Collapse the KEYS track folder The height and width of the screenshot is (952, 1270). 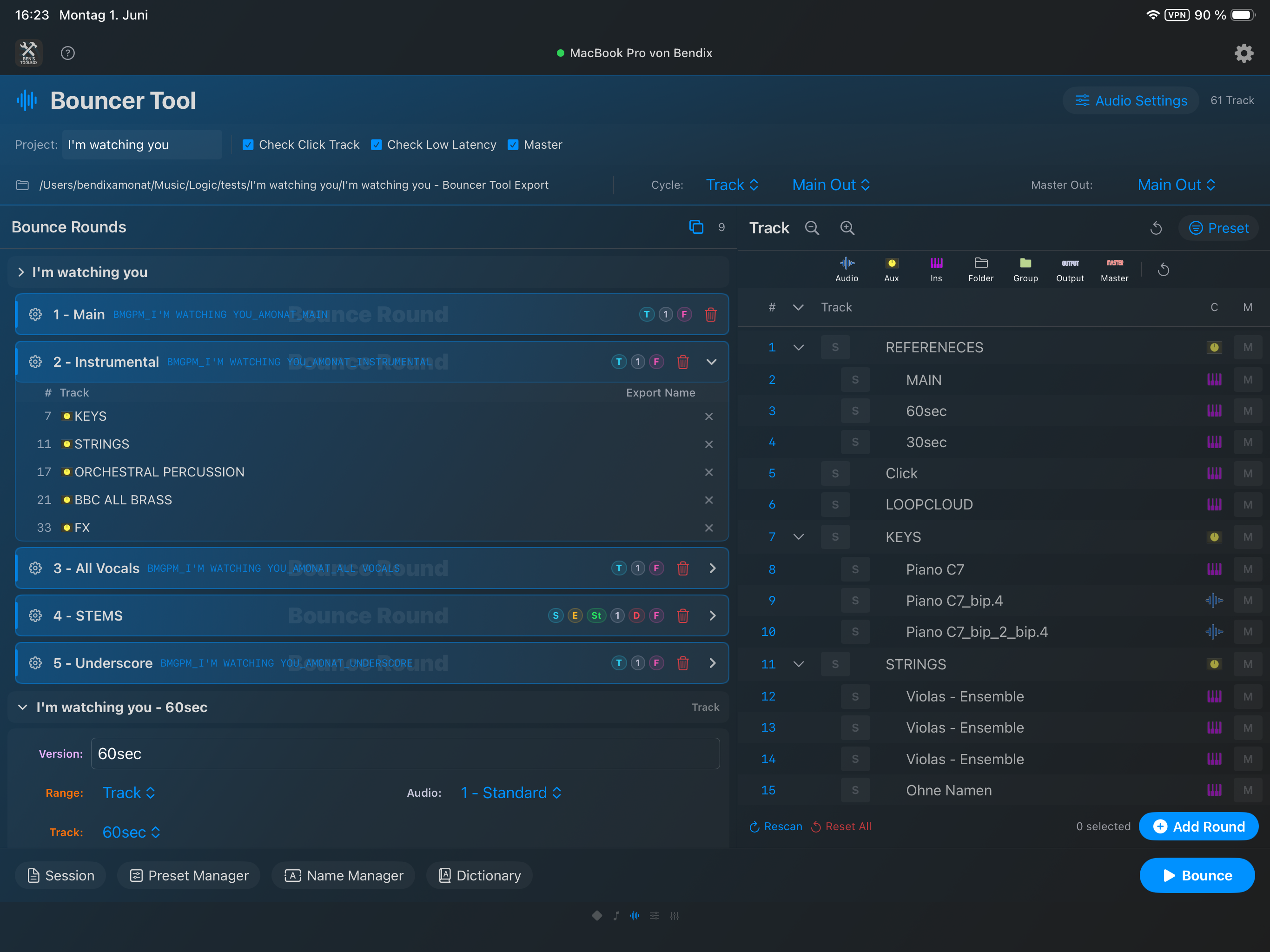[x=798, y=537]
